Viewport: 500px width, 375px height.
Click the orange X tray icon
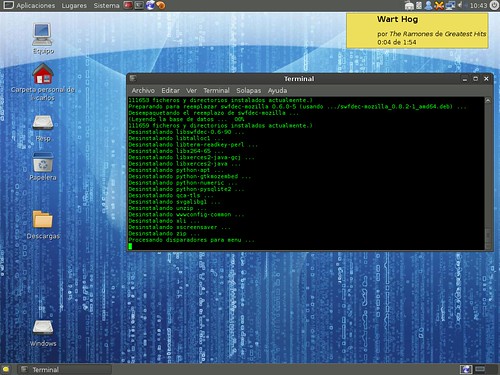coord(439,6)
